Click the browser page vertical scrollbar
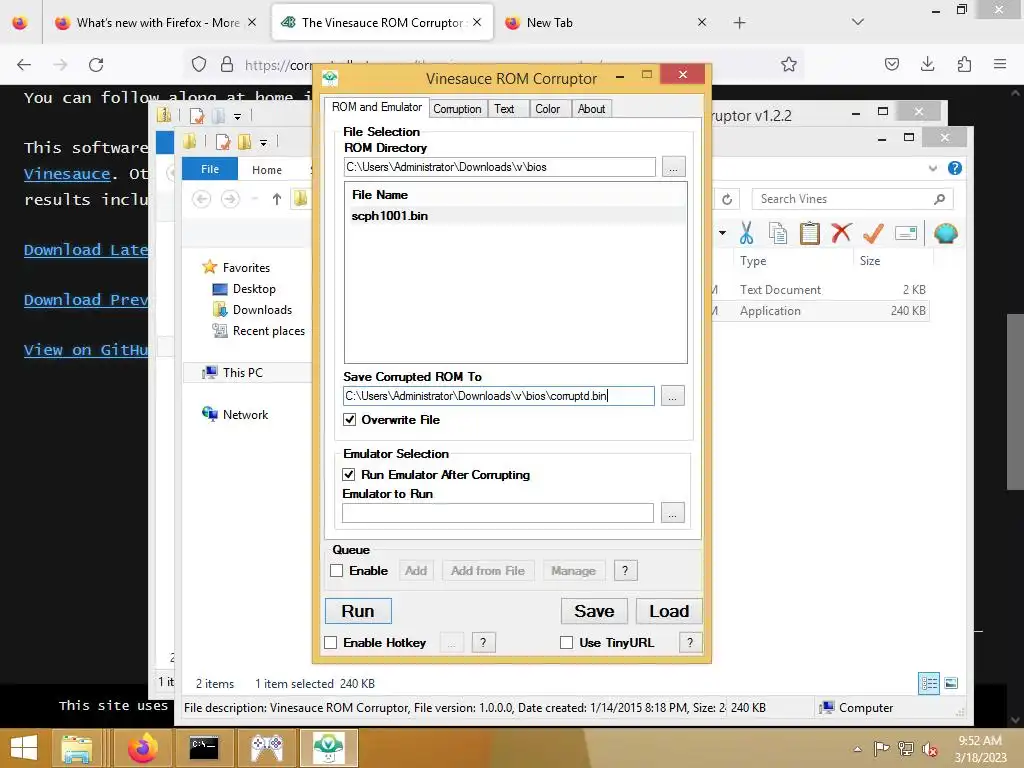The height and width of the screenshot is (768, 1024). (x=1015, y=402)
